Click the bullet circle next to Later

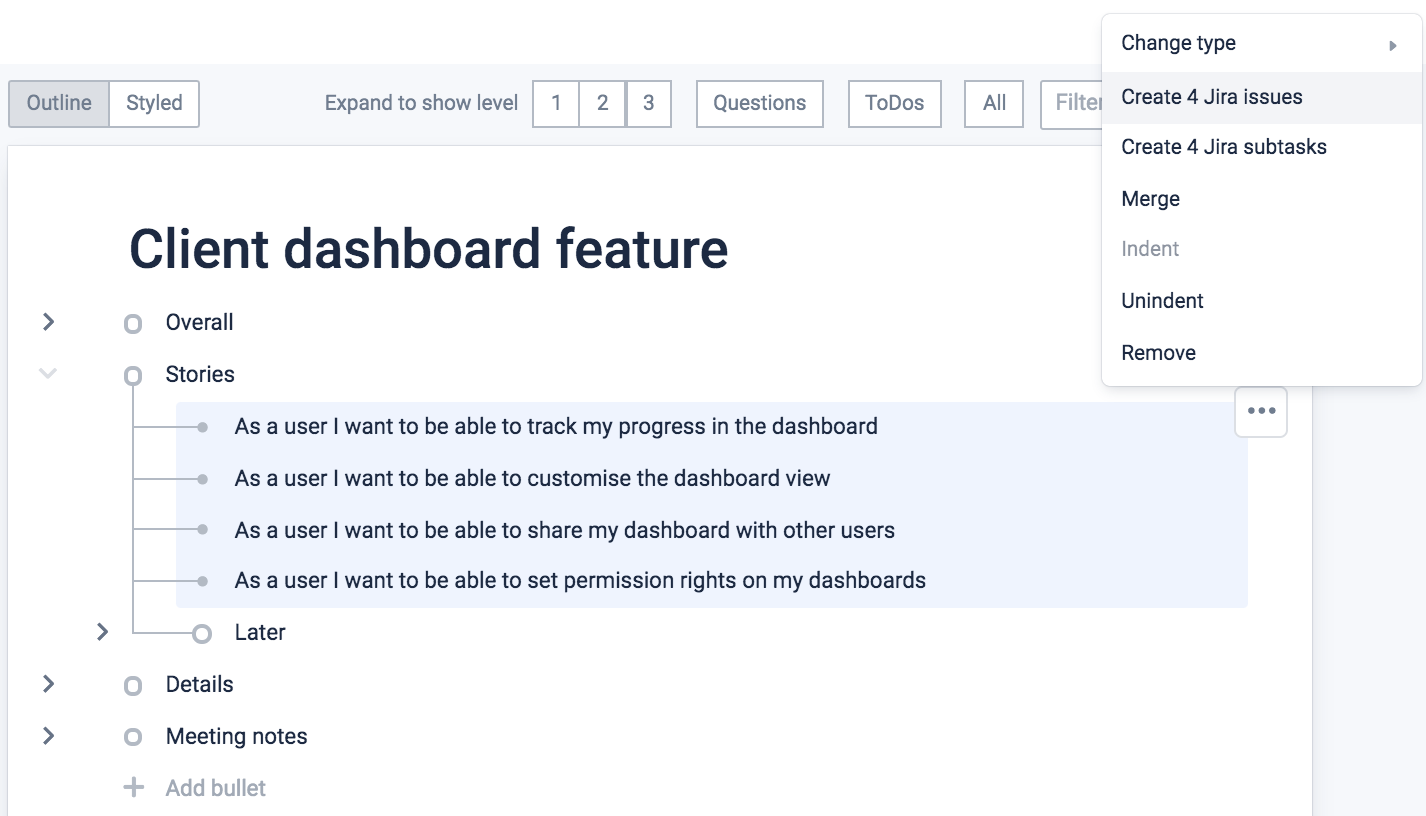[x=202, y=633]
